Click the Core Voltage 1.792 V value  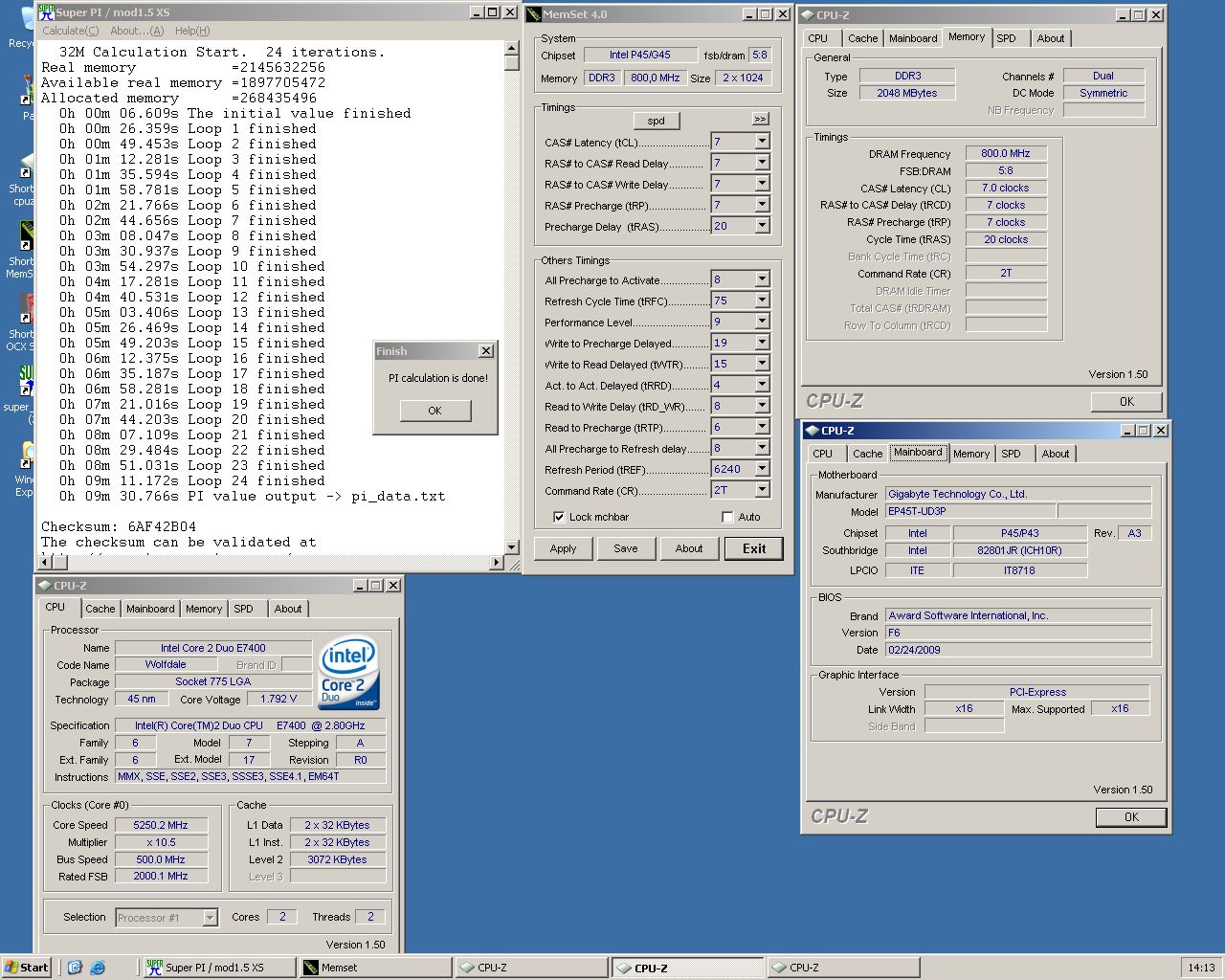point(278,699)
